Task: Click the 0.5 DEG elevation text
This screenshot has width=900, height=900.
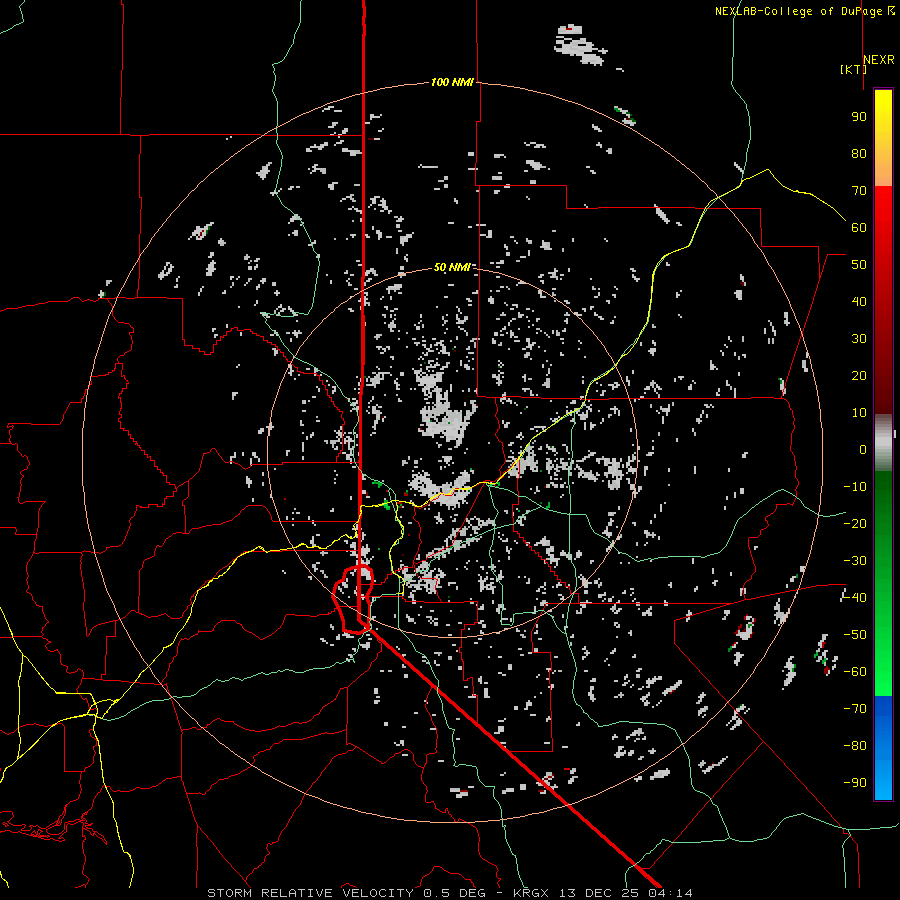Action: point(454,893)
